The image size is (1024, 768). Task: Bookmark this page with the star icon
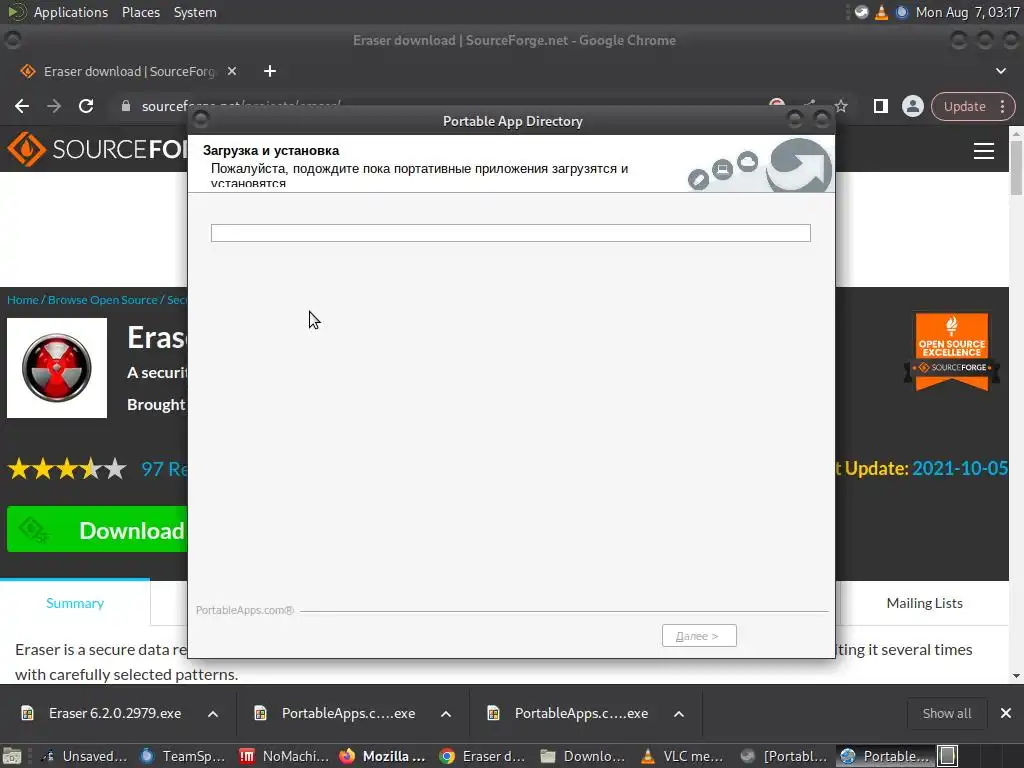coord(841,106)
